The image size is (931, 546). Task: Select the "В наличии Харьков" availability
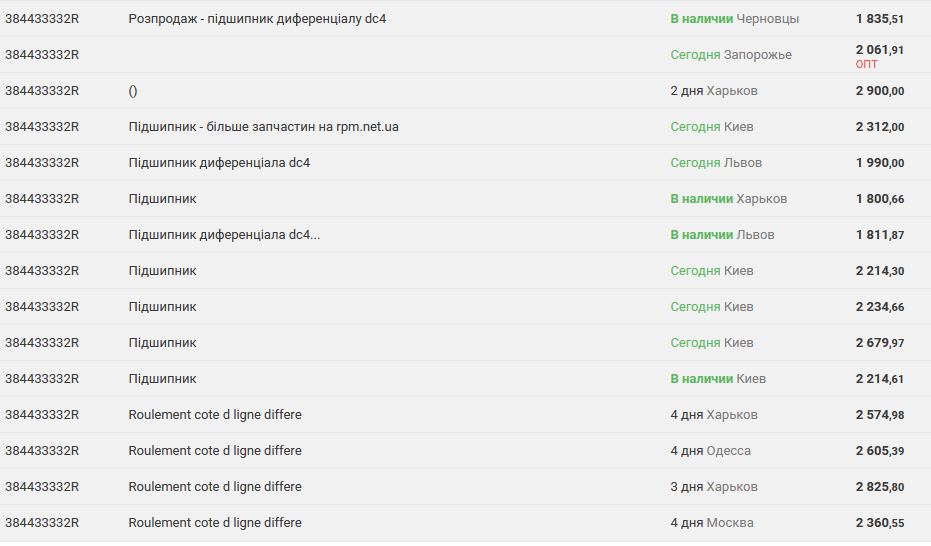tap(728, 199)
